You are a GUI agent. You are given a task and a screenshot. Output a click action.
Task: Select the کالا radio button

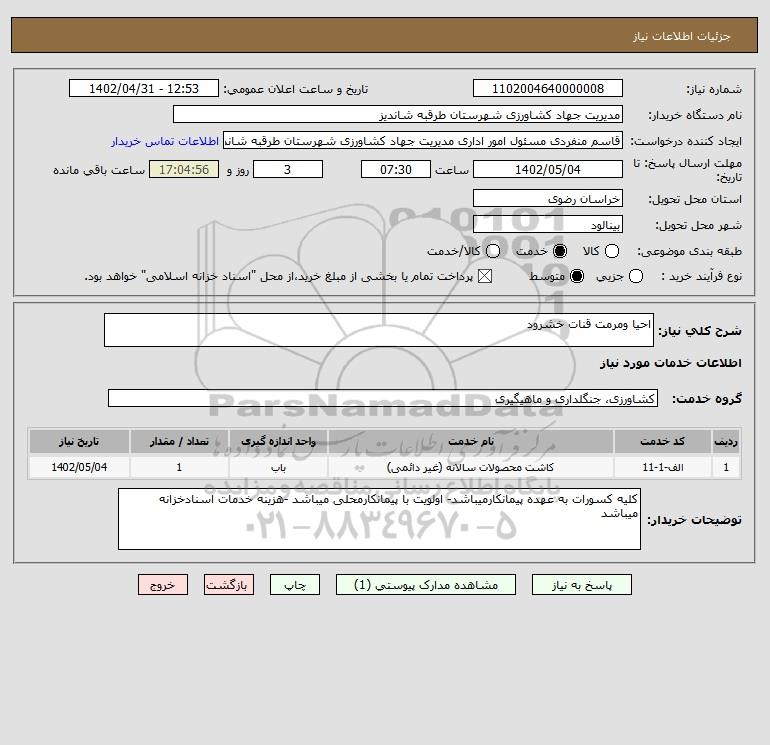pos(611,251)
